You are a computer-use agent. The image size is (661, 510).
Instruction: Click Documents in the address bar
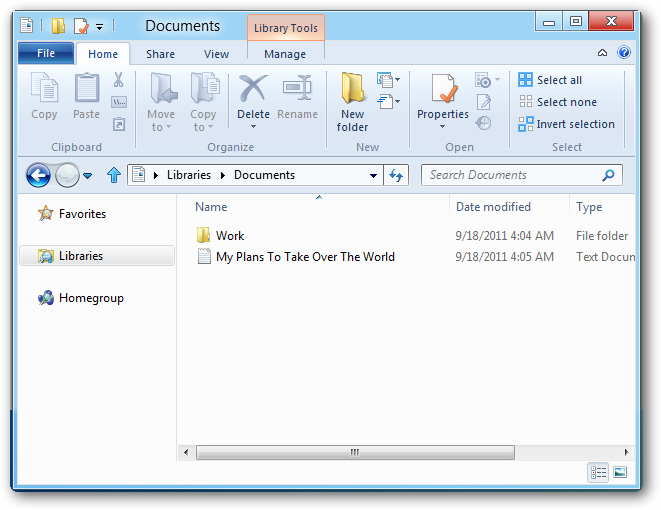pos(264,175)
